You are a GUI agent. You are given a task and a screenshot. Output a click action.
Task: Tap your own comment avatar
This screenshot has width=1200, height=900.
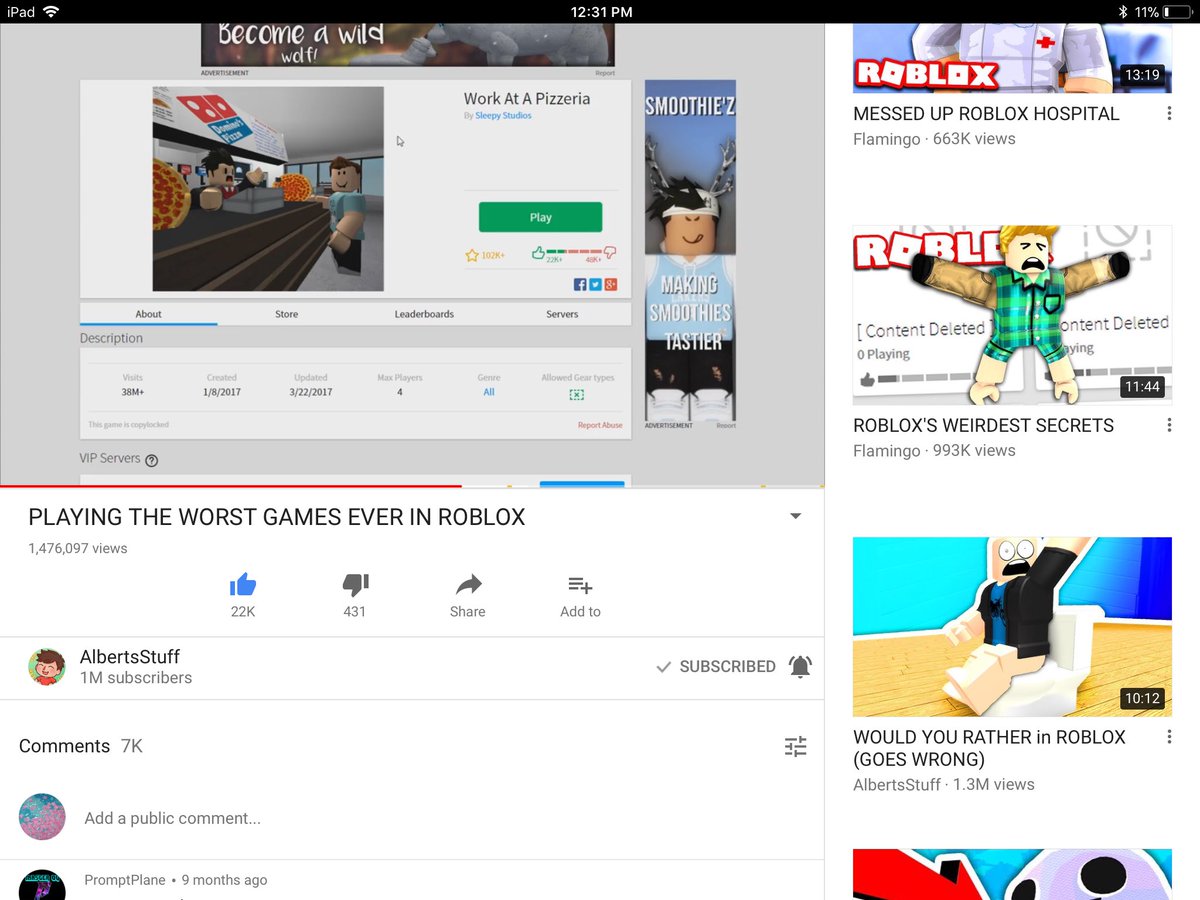(x=42, y=817)
